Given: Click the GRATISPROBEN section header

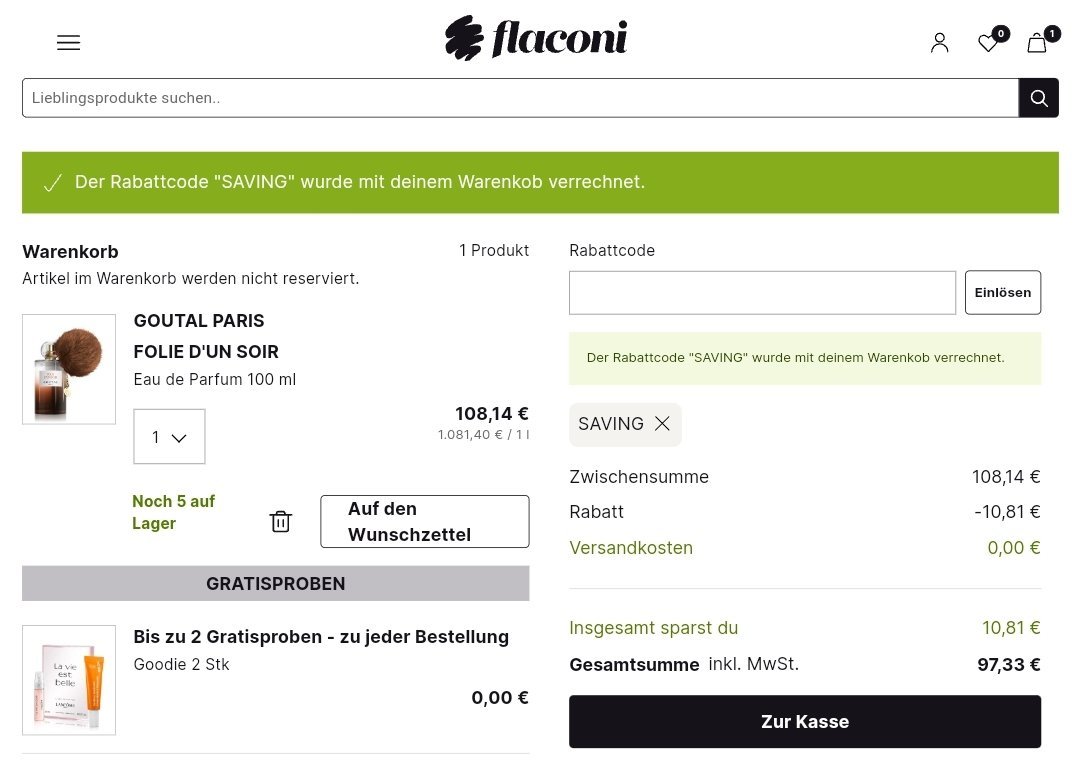Looking at the screenshot, I should point(276,584).
